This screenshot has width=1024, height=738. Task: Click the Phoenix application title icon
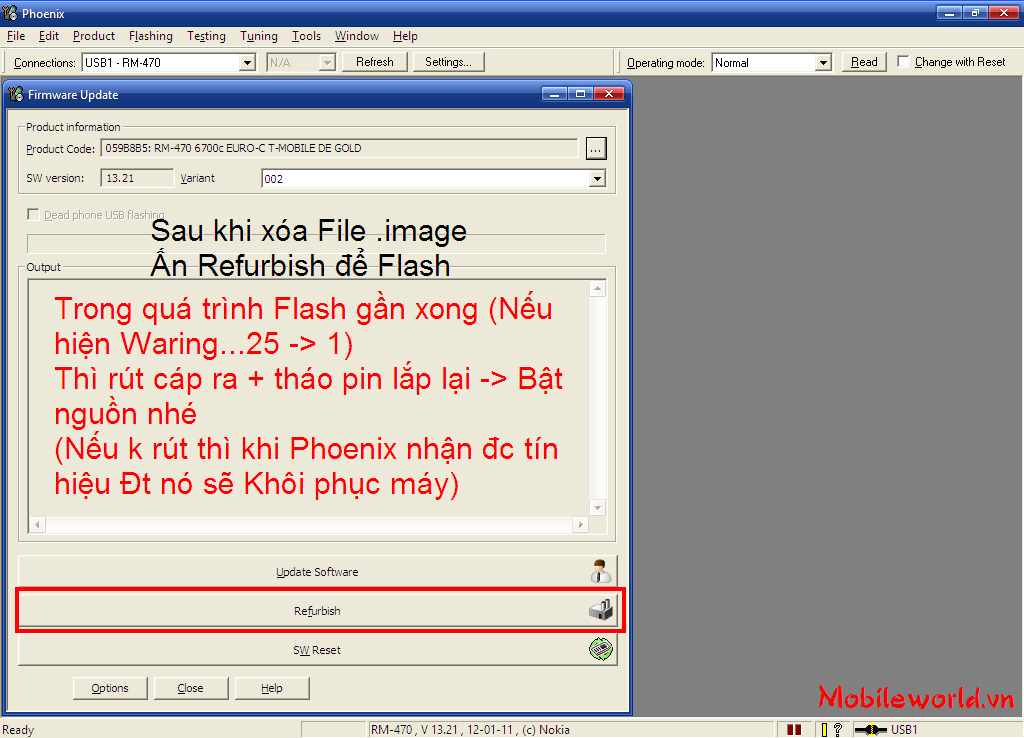coord(10,12)
